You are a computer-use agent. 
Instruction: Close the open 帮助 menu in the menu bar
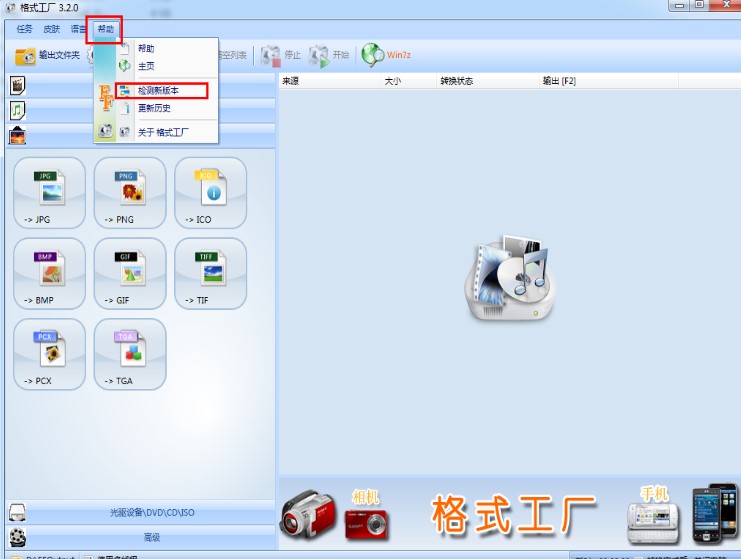105,29
